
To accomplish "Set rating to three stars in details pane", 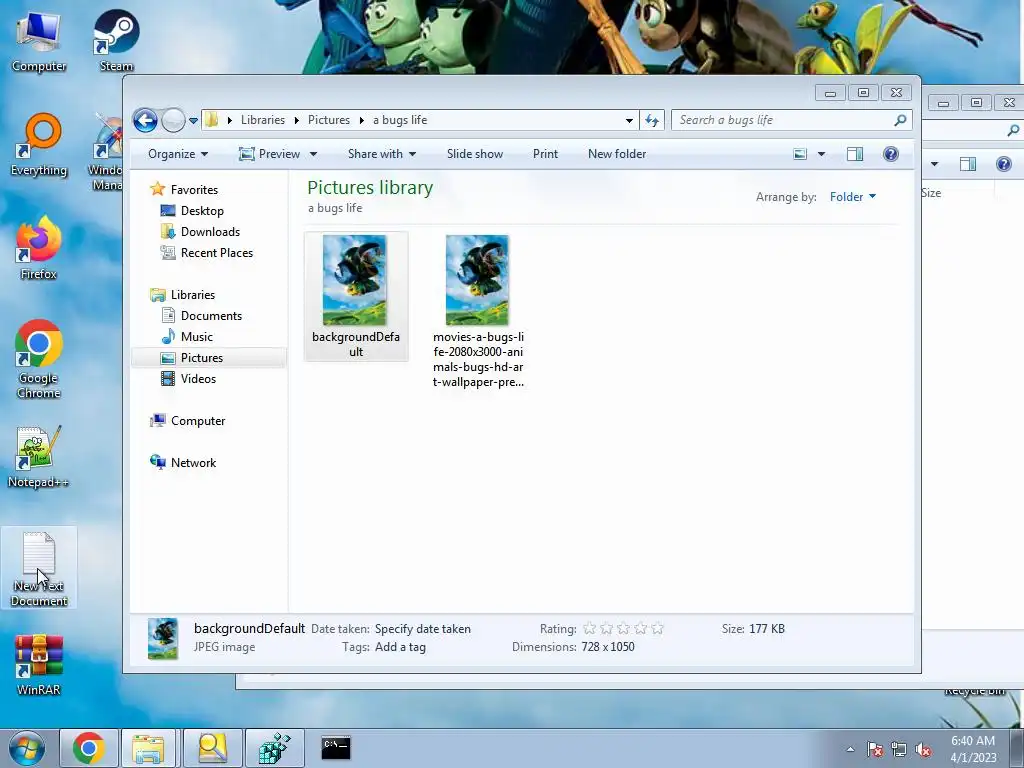I will click(624, 628).
